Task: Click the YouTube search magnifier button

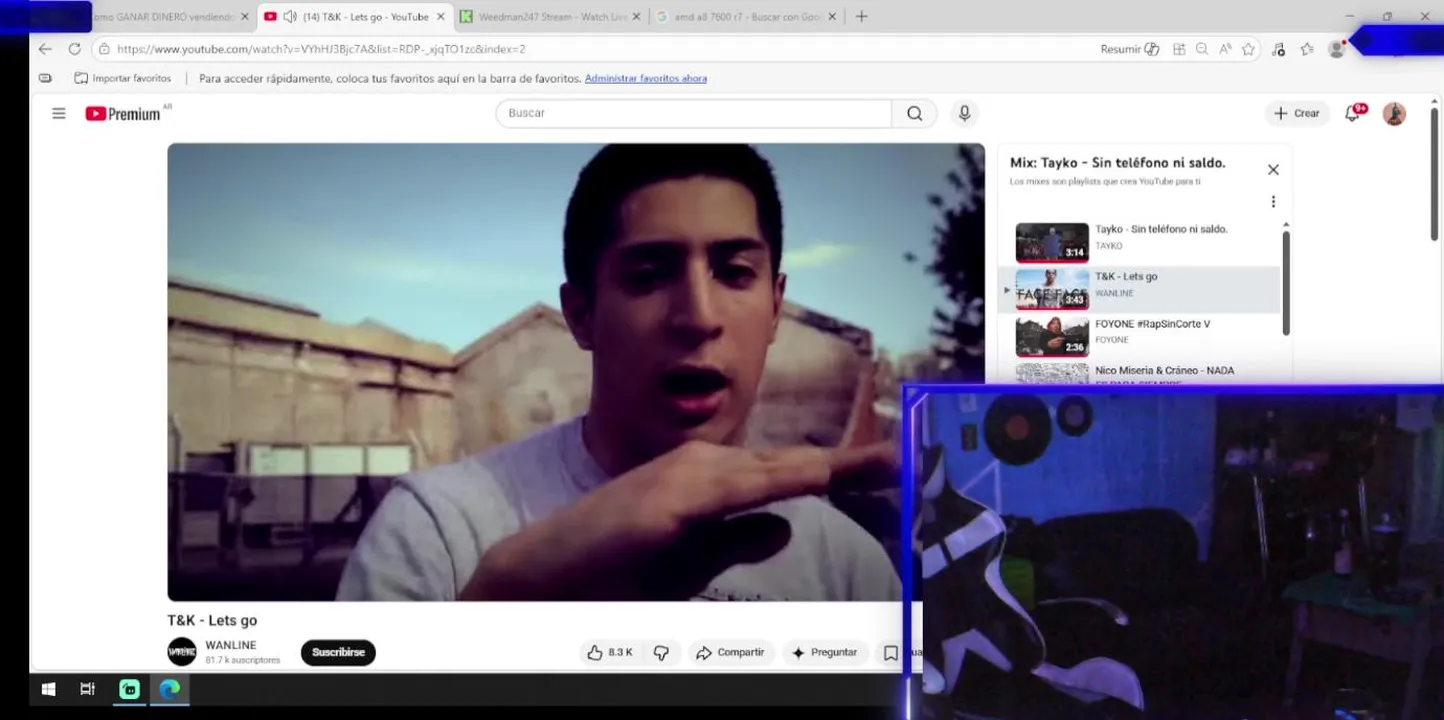Action: point(914,113)
